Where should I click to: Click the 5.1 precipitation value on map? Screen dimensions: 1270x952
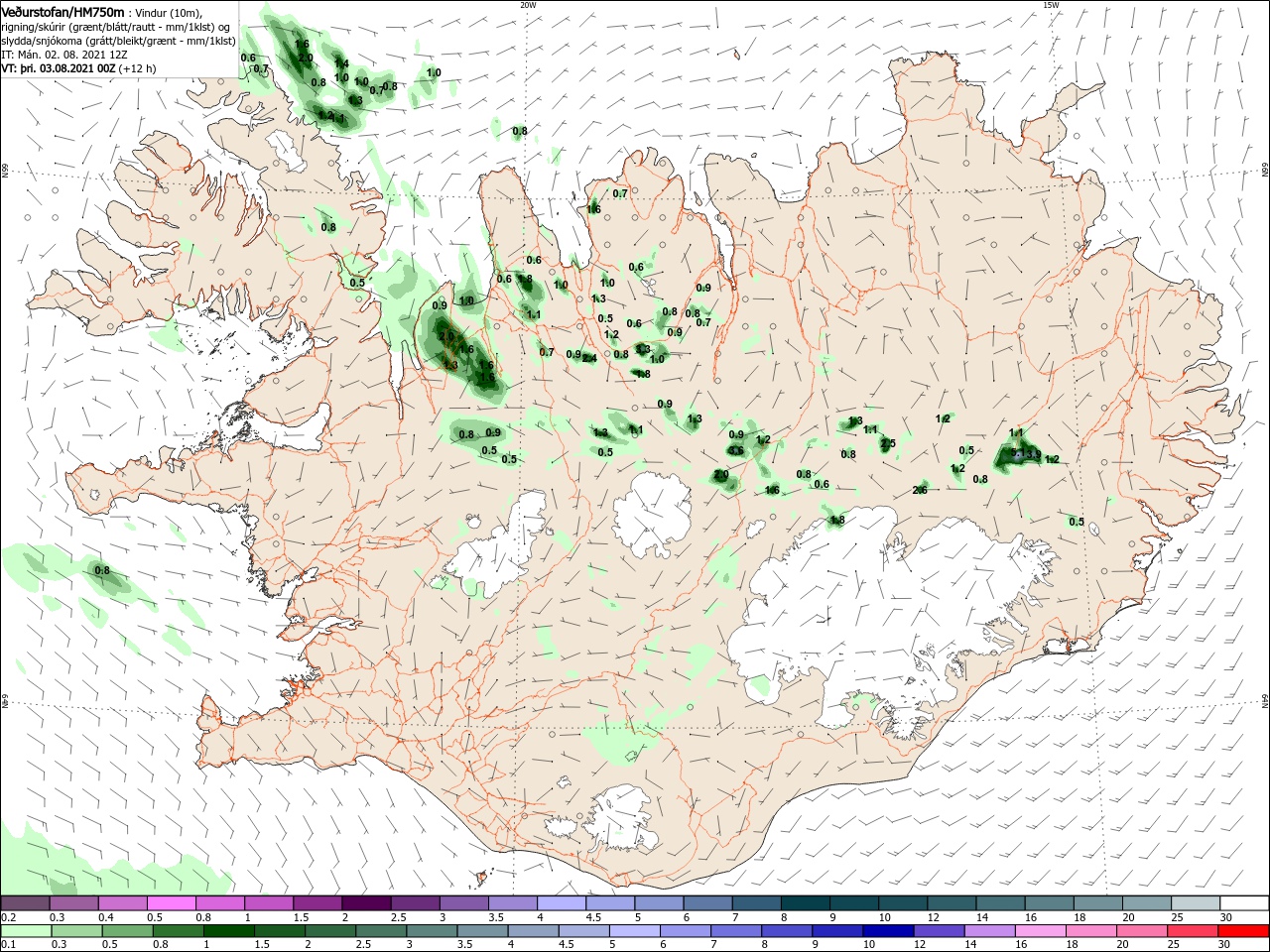(1017, 452)
